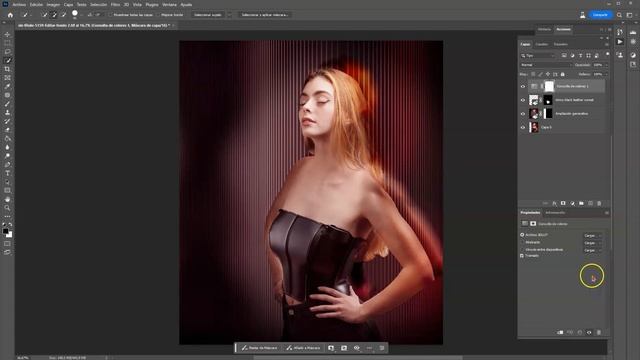Viewport: 640px width, 360px height.
Task: Hide the Ampliación generativa layer
Action: tap(523, 114)
